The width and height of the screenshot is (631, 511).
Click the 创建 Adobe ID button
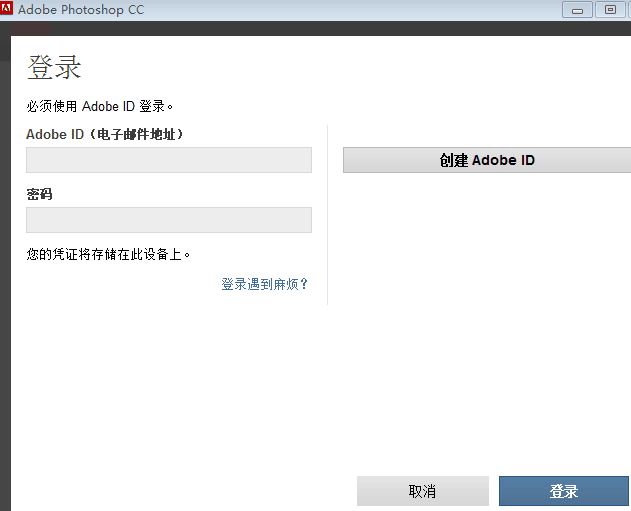(487, 160)
